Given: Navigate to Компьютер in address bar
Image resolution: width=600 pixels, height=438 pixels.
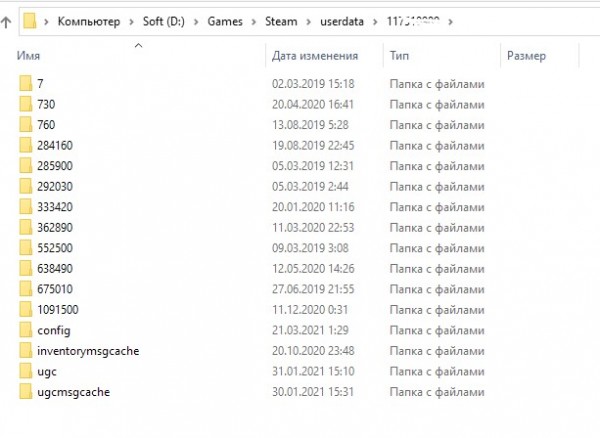Looking at the screenshot, I should click(89, 21).
